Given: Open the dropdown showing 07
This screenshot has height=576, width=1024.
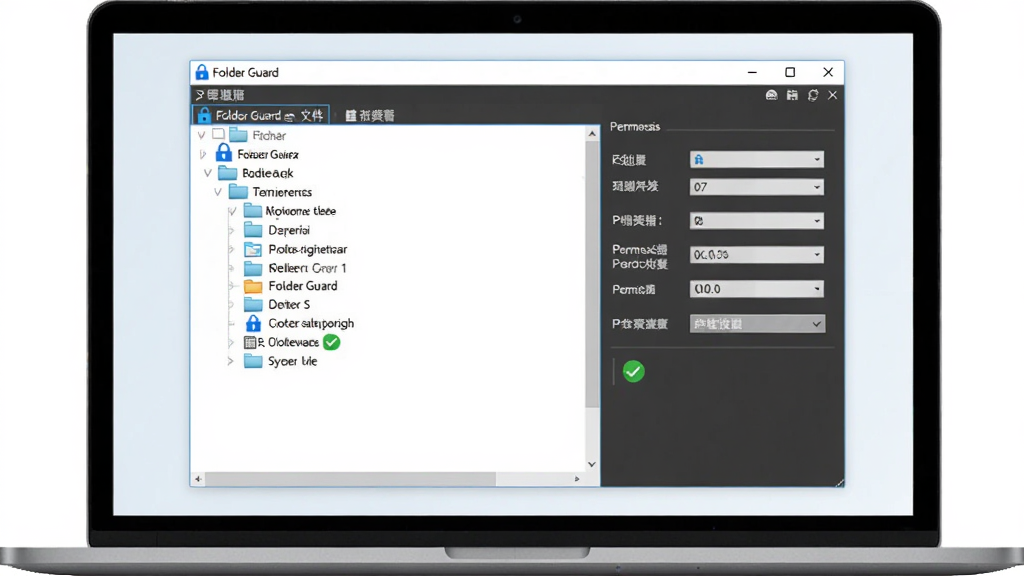Looking at the screenshot, I should coord(756,187).
